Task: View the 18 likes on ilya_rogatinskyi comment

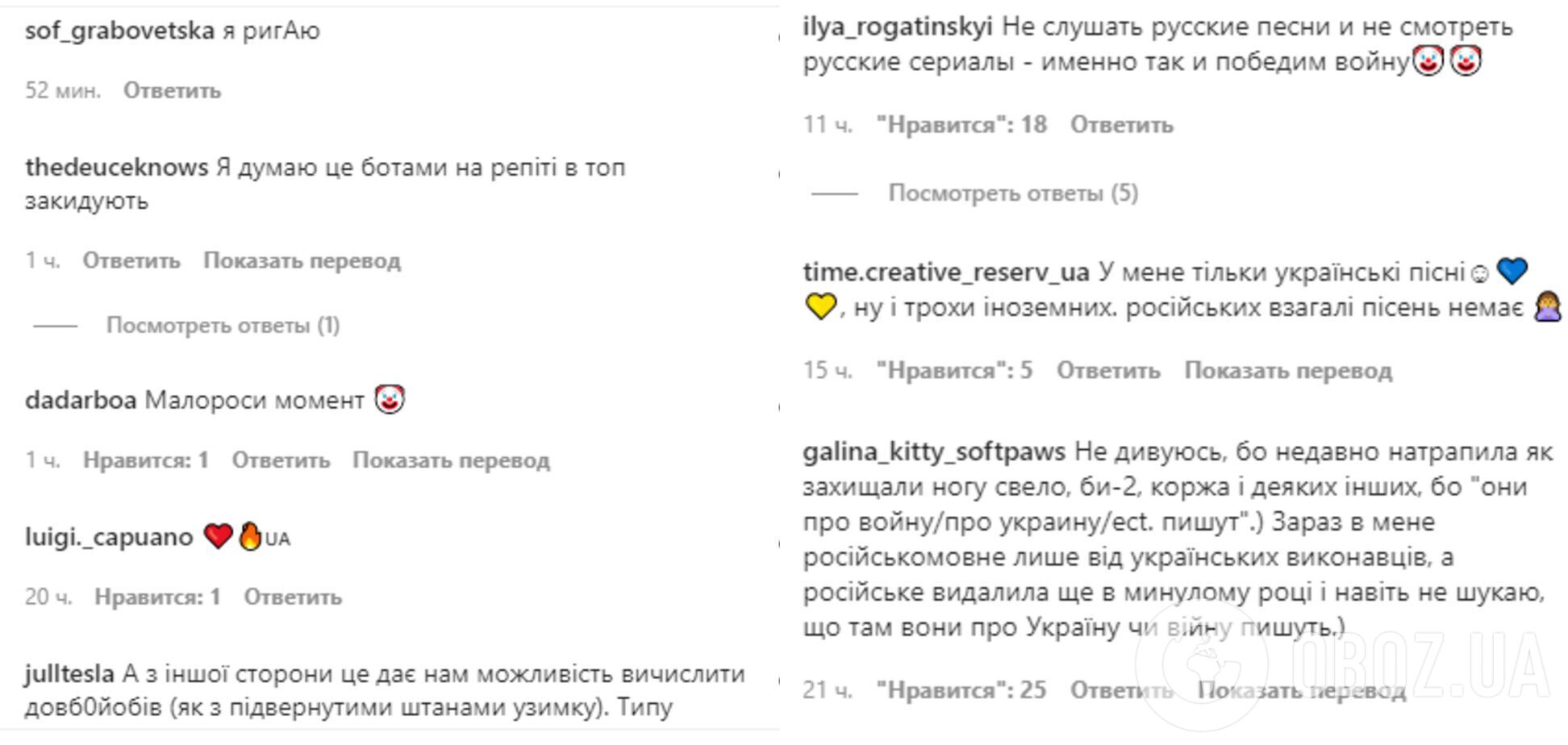Action: [x=961, y=125]
